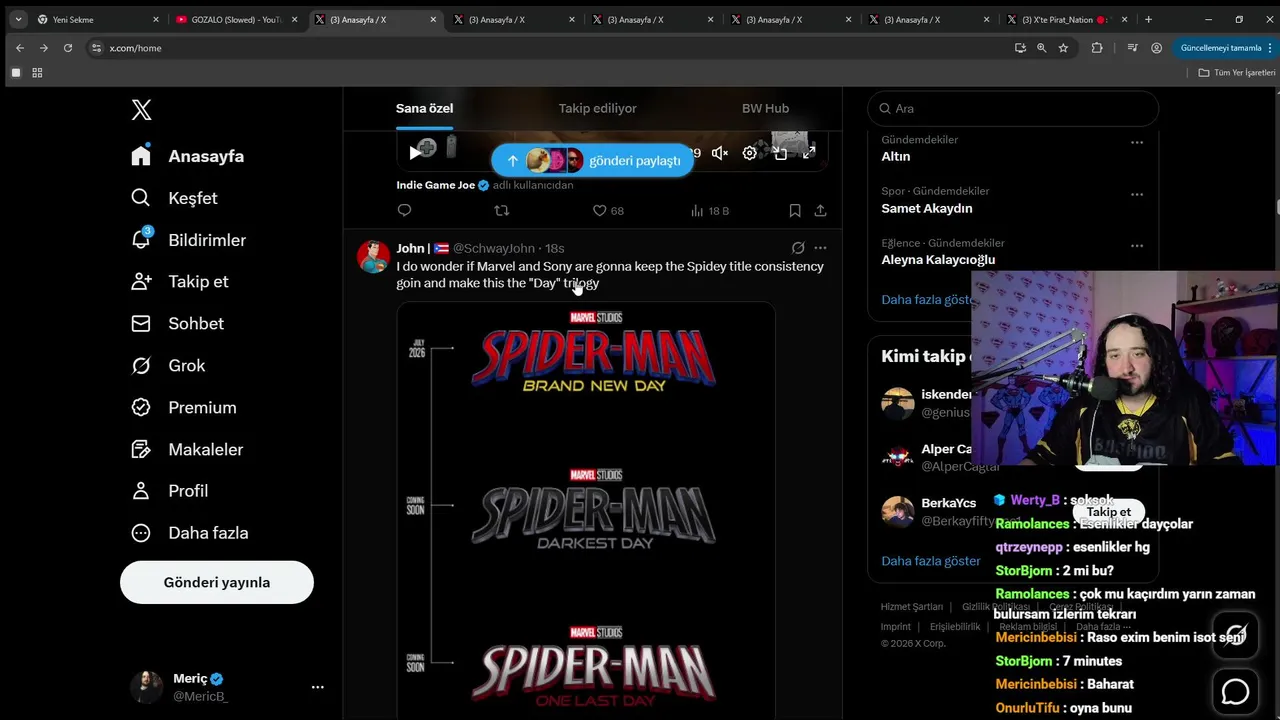1280x720 pixels.
Task: Open Takip et in sidebar
Action: click(180, 281)
